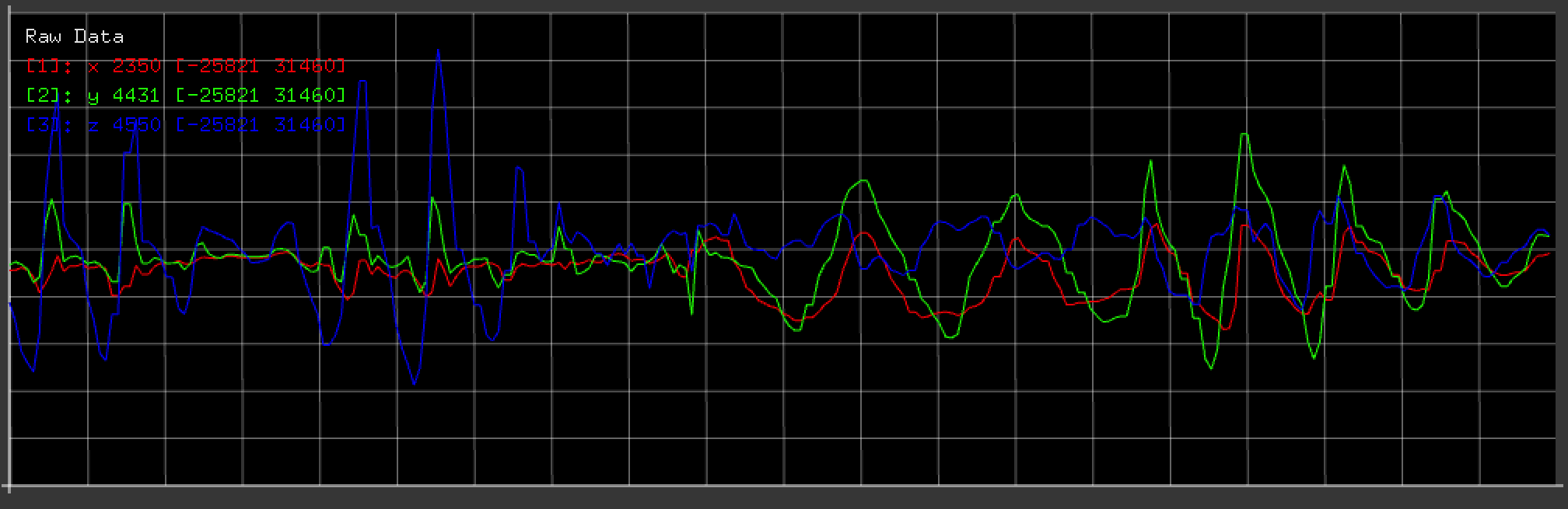Image resolution: width=1568 pixels, height=509 pixels.
Task: Click the blue trough at far left edge
Action: [33, 371]
